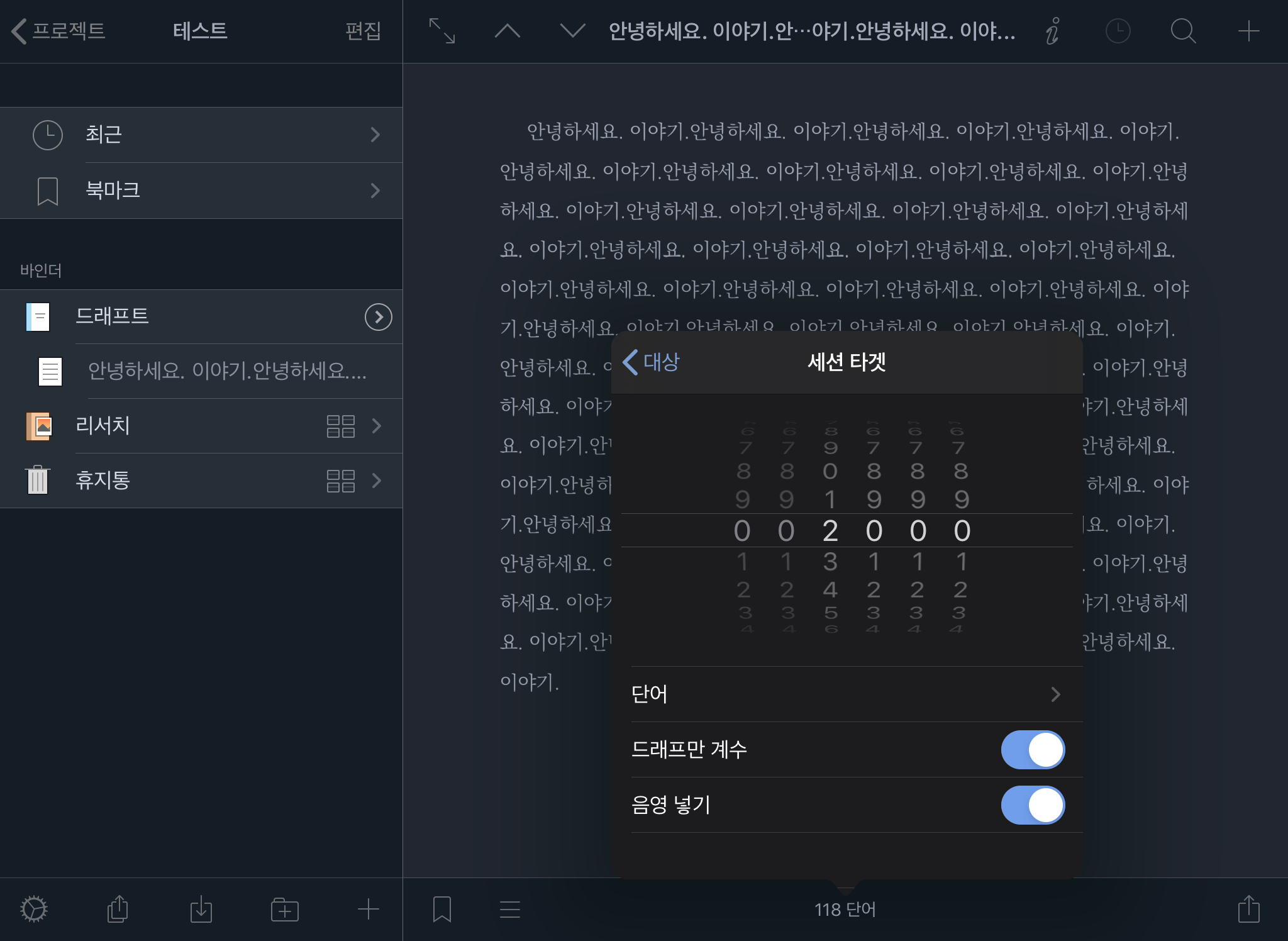Expand the 드래프트 folder chevron
The height and width of the screenshot is (941, 1288).
(x=378, y=317)
